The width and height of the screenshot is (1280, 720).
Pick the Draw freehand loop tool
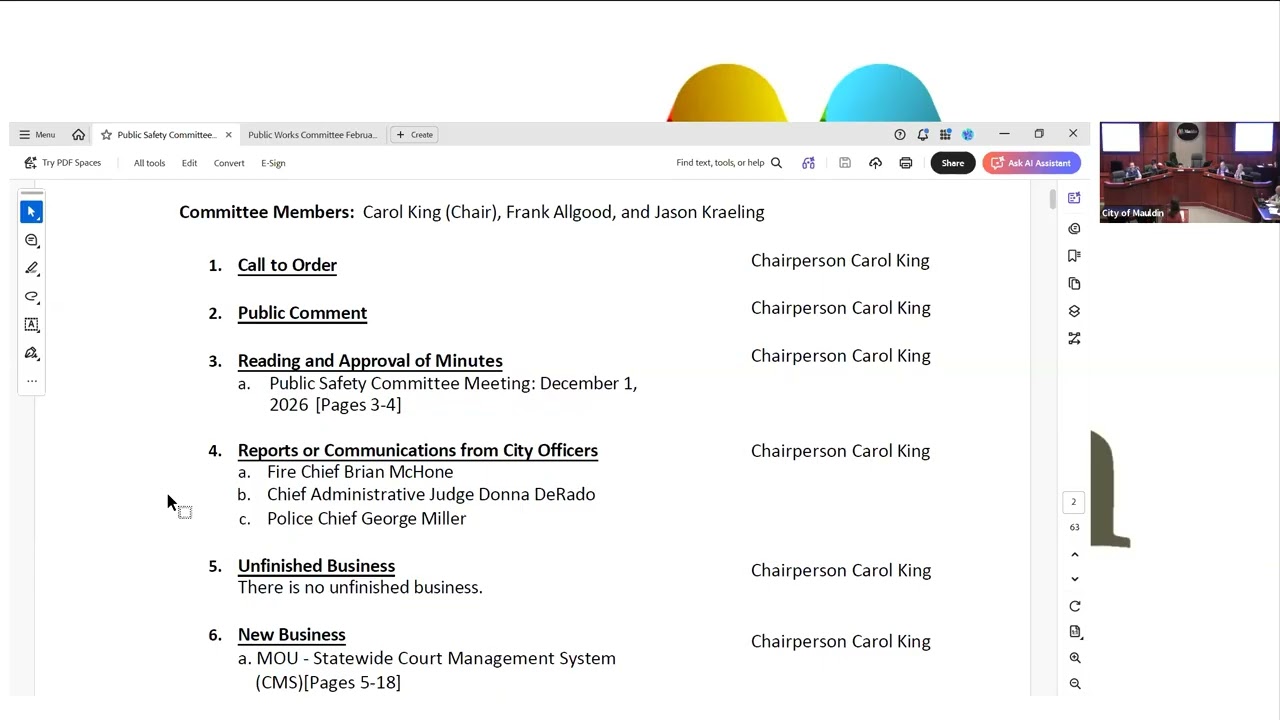click(32, 297)
